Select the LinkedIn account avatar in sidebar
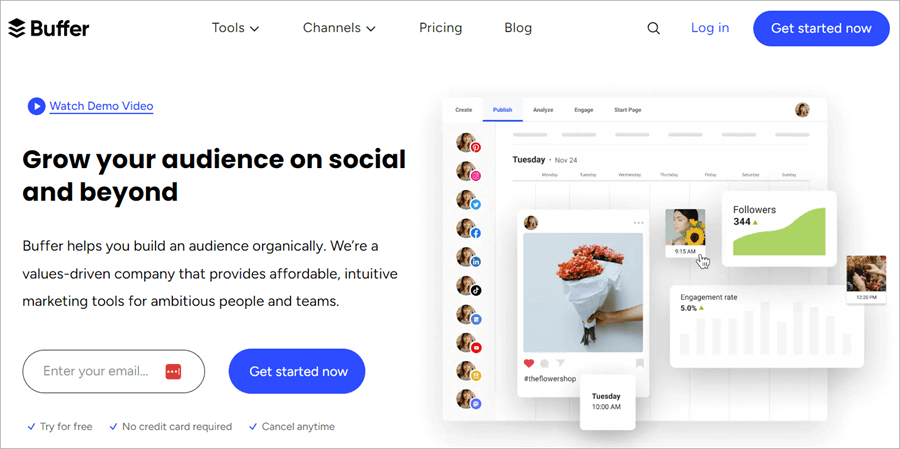900x449 pixels. [468, 257]
